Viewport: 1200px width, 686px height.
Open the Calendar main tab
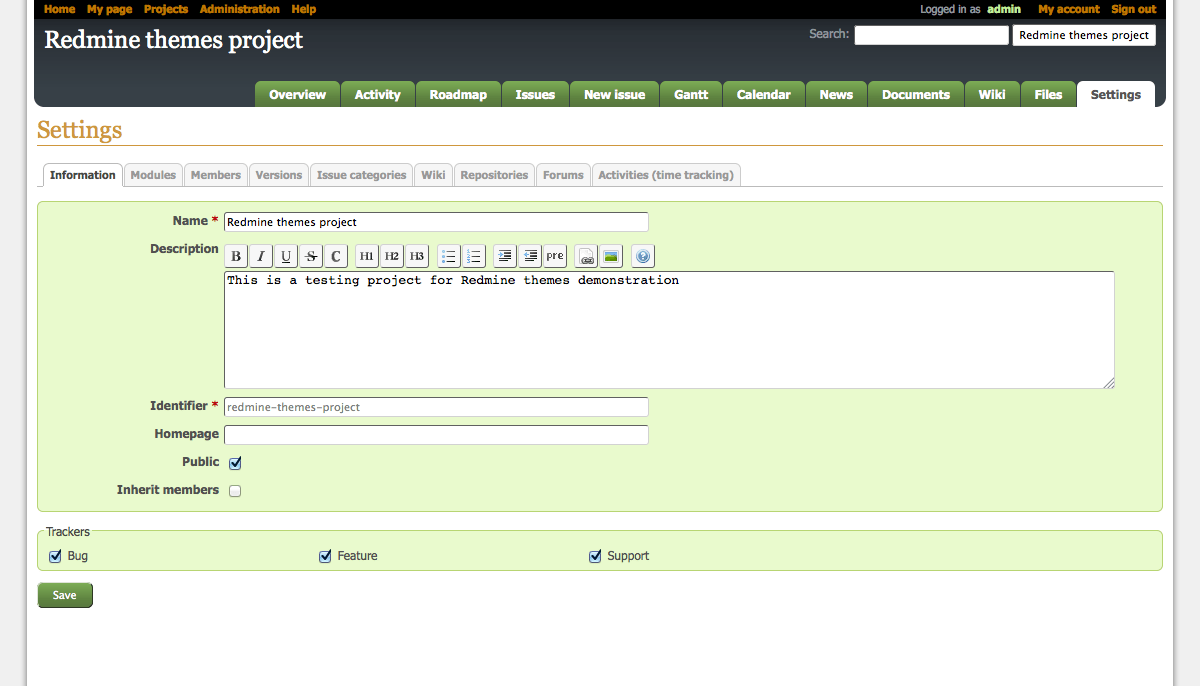[764, 95]
